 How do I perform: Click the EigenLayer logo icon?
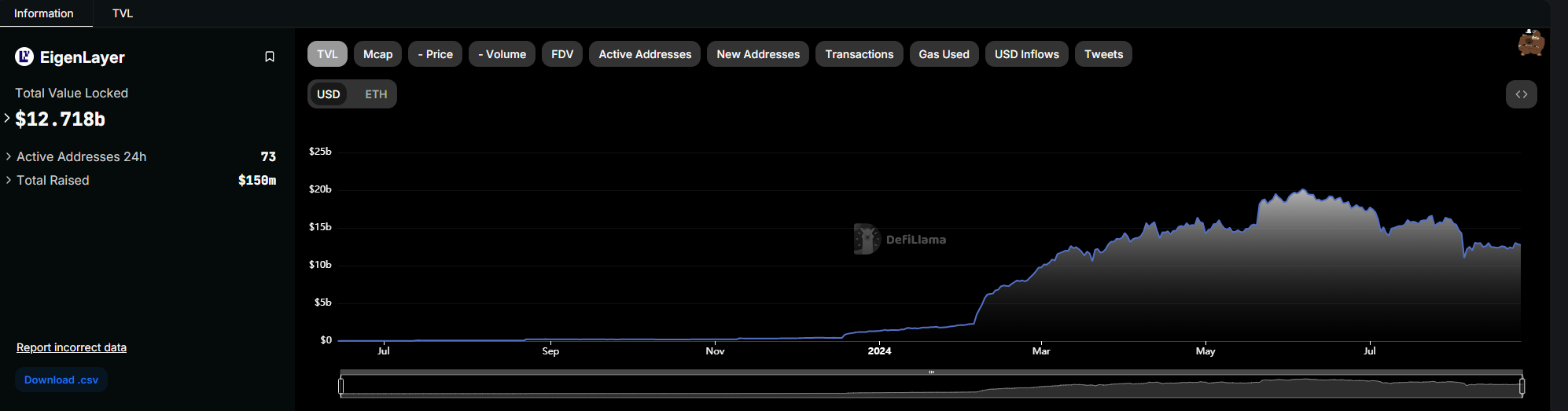click(x=24, y=57)
